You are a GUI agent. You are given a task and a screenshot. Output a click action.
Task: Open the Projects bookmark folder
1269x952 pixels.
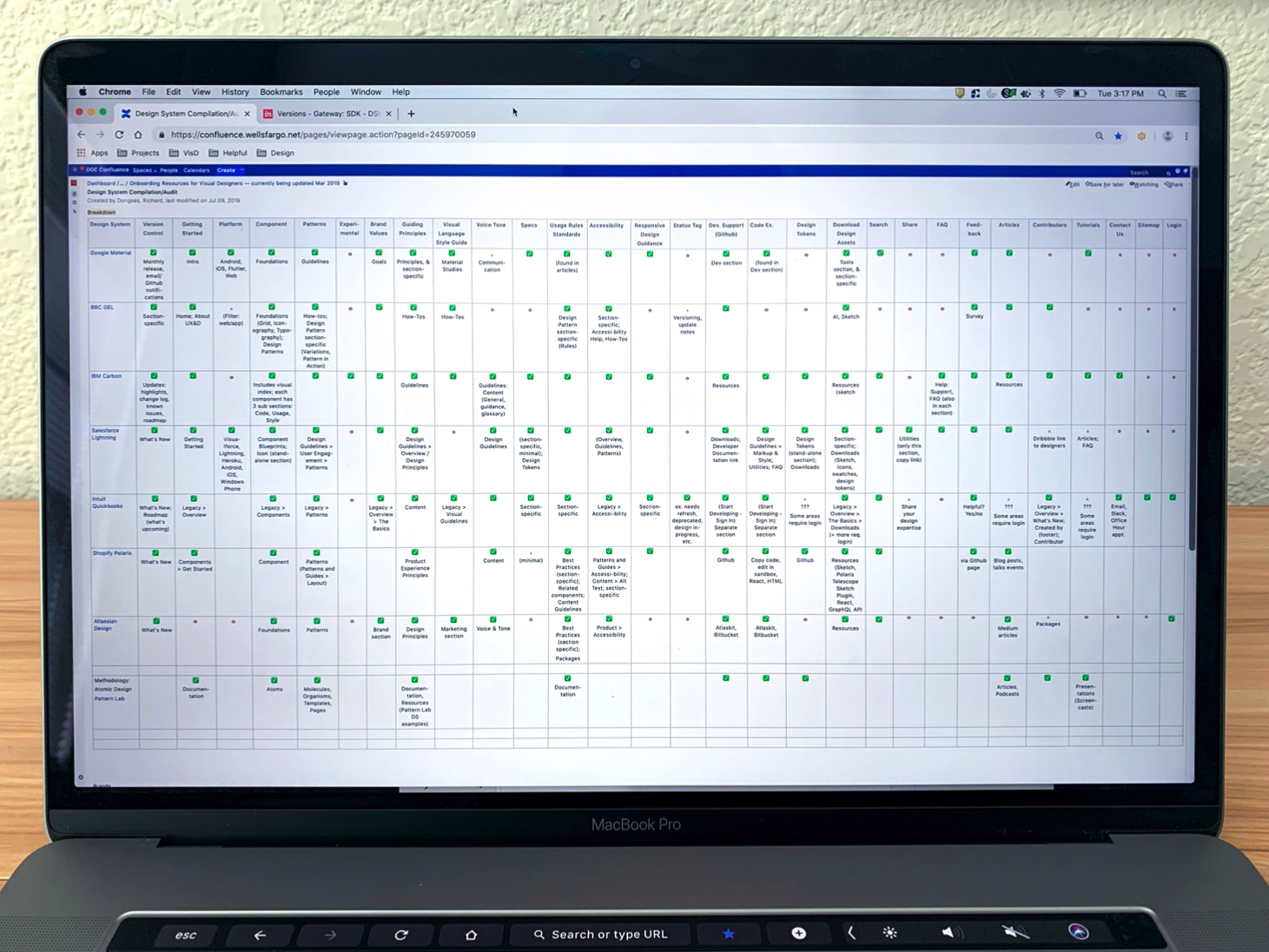point(139,153)
